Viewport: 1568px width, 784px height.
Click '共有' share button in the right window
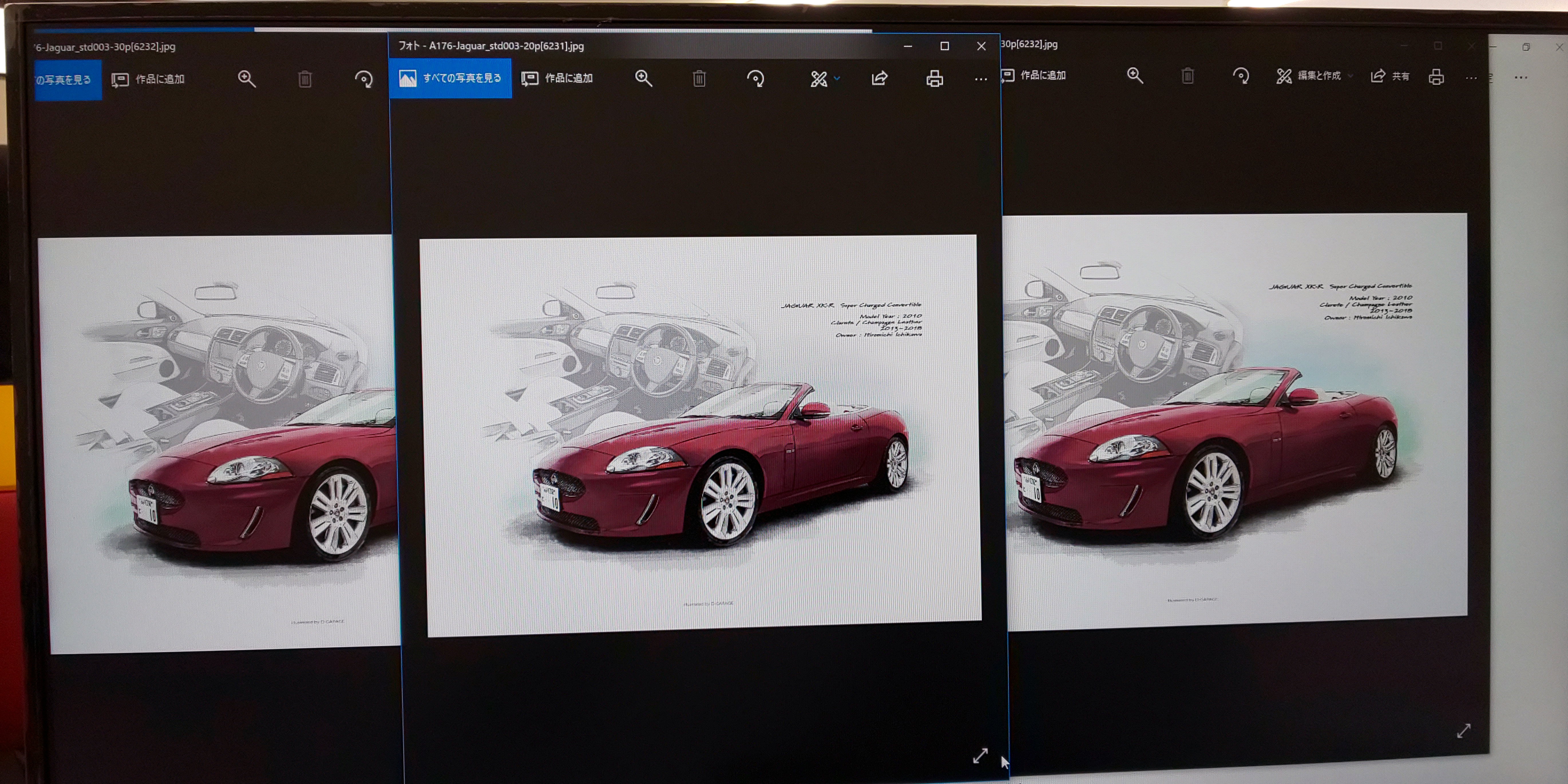pyautogui.click(x=1390, y=76)
